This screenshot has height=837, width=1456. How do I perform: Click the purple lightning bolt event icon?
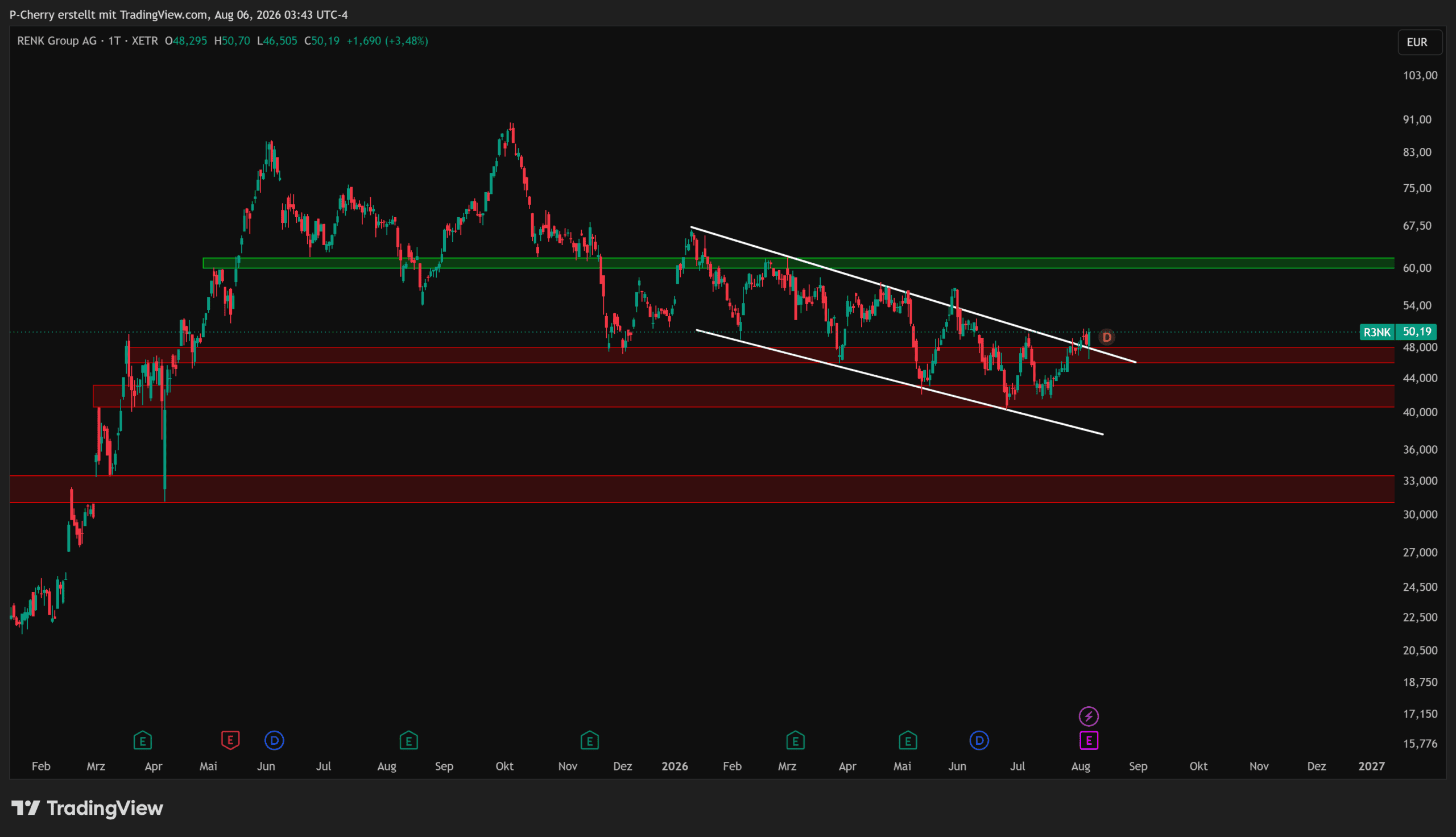tap(1089, 716)
